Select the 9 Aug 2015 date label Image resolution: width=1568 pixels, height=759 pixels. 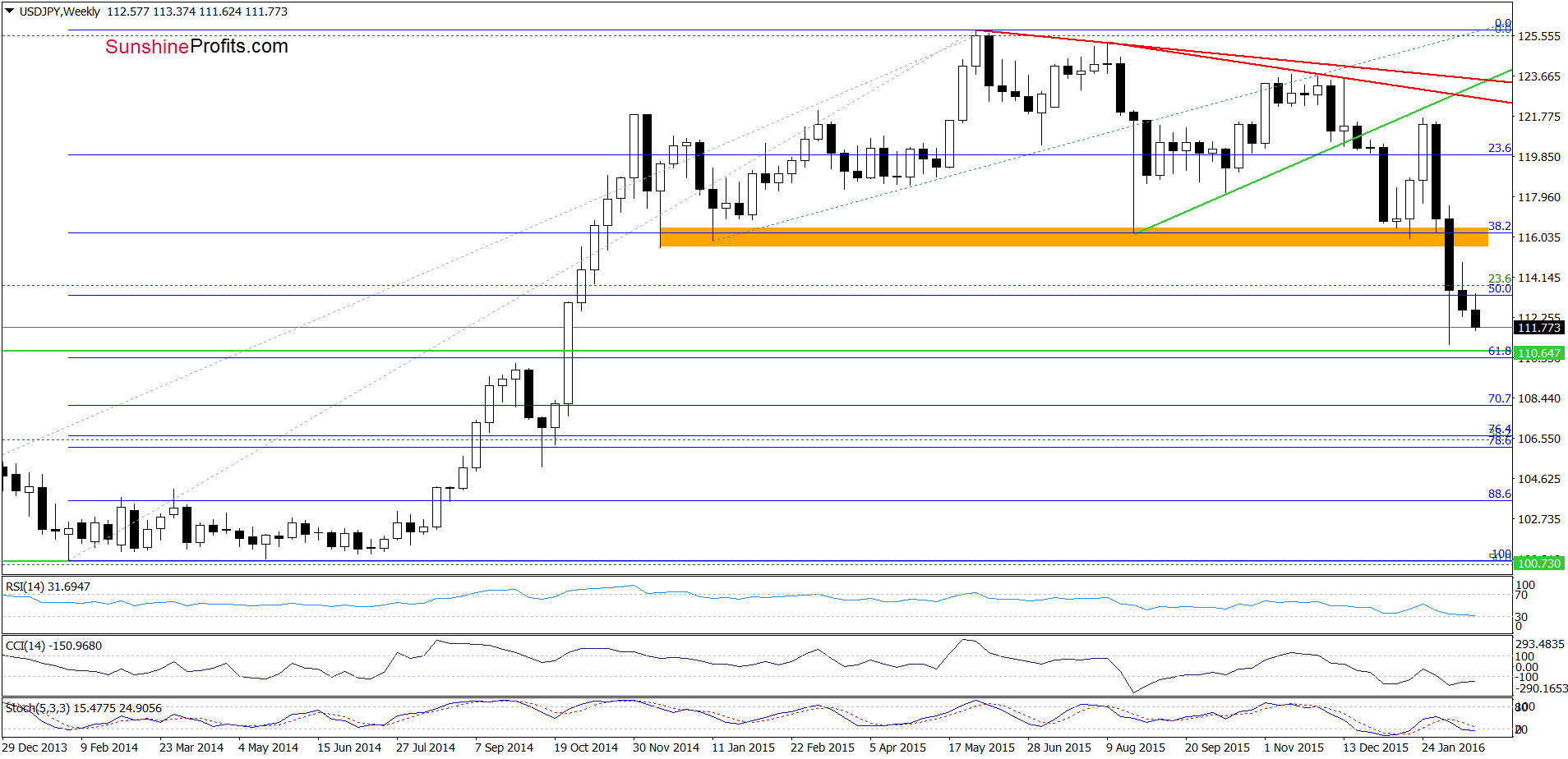(1136, 747)
